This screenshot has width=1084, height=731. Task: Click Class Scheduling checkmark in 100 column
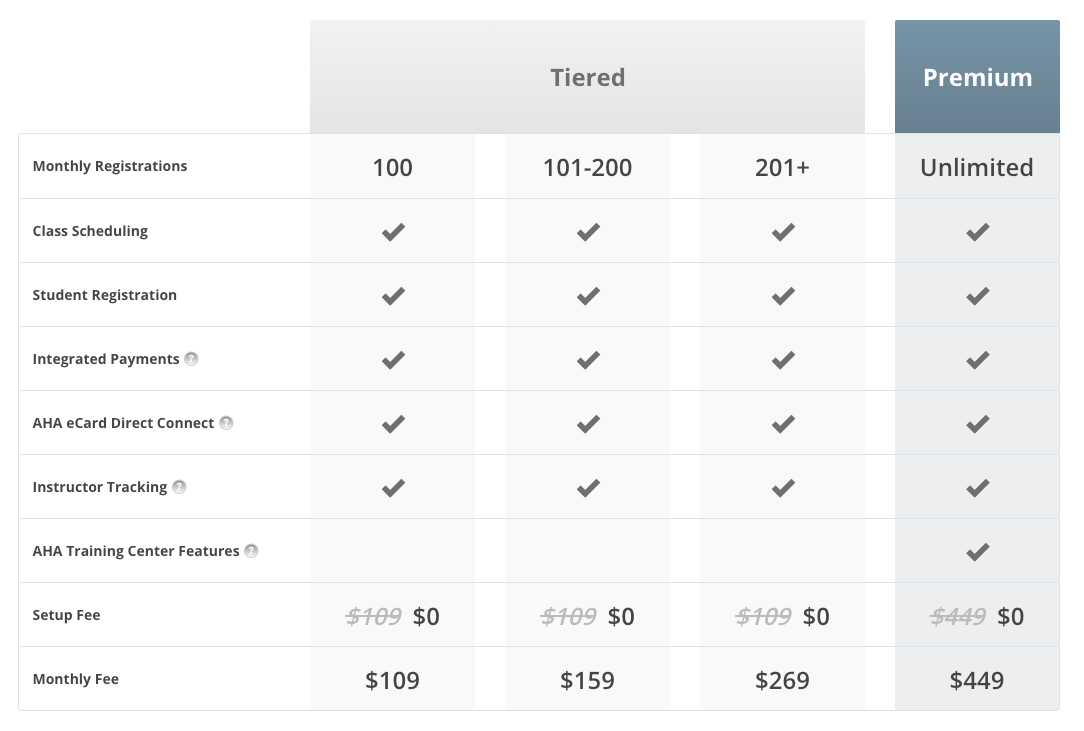click(x=393, y=231)
